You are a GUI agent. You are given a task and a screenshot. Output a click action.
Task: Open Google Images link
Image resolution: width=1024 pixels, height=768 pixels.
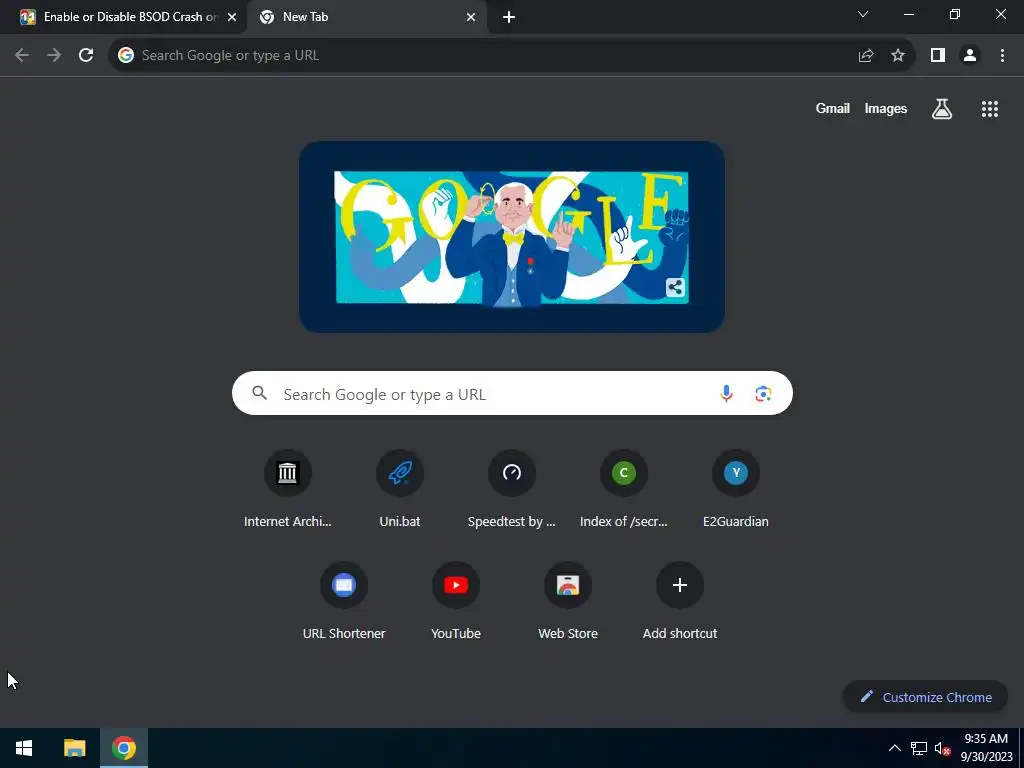click(x=886, y=108)
